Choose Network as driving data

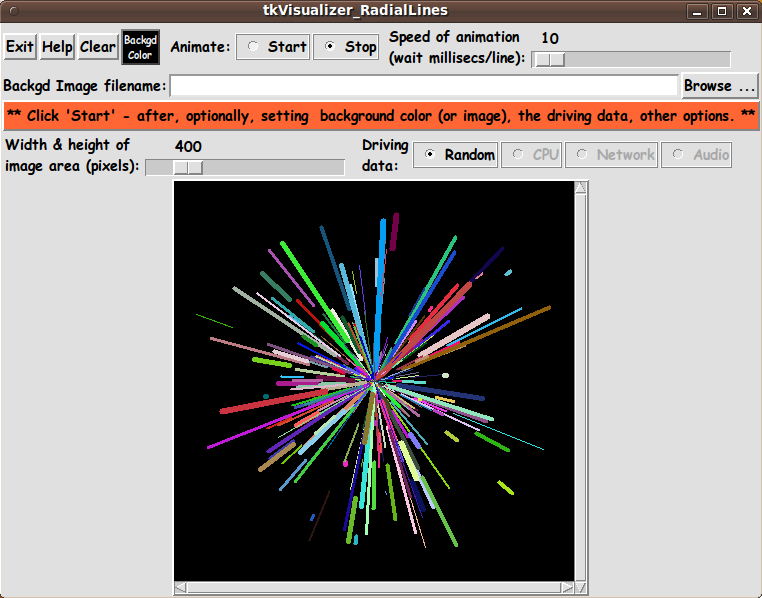coord(611,155)
